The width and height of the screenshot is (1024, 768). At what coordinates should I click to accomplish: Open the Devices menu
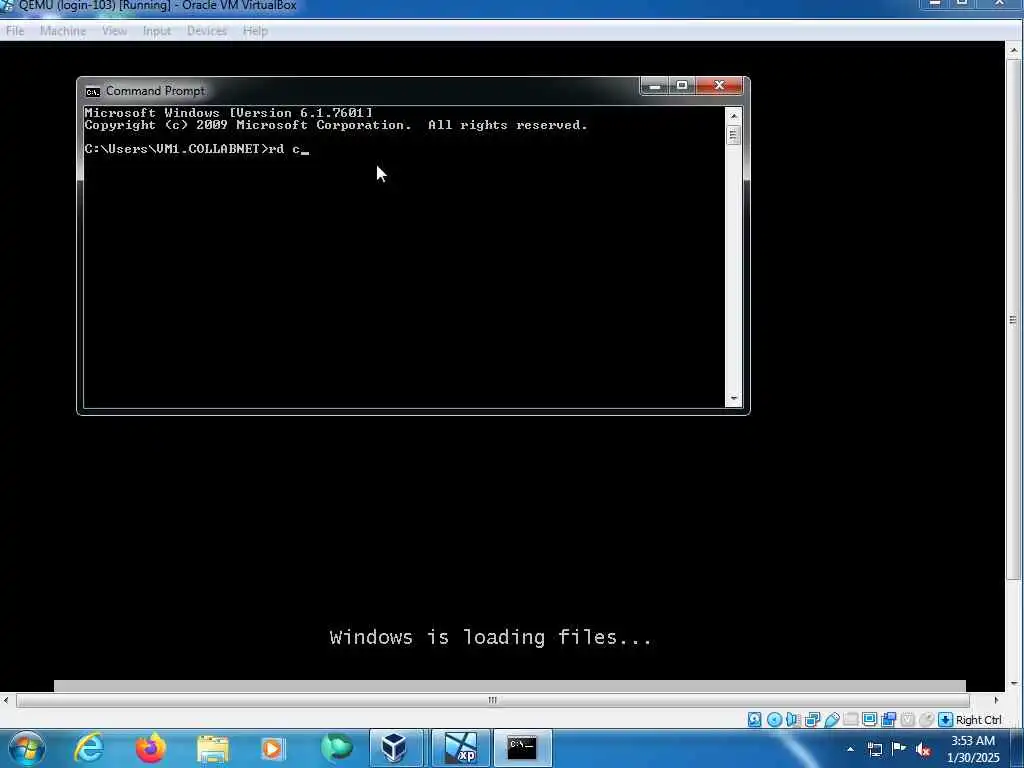coord(206,31)
